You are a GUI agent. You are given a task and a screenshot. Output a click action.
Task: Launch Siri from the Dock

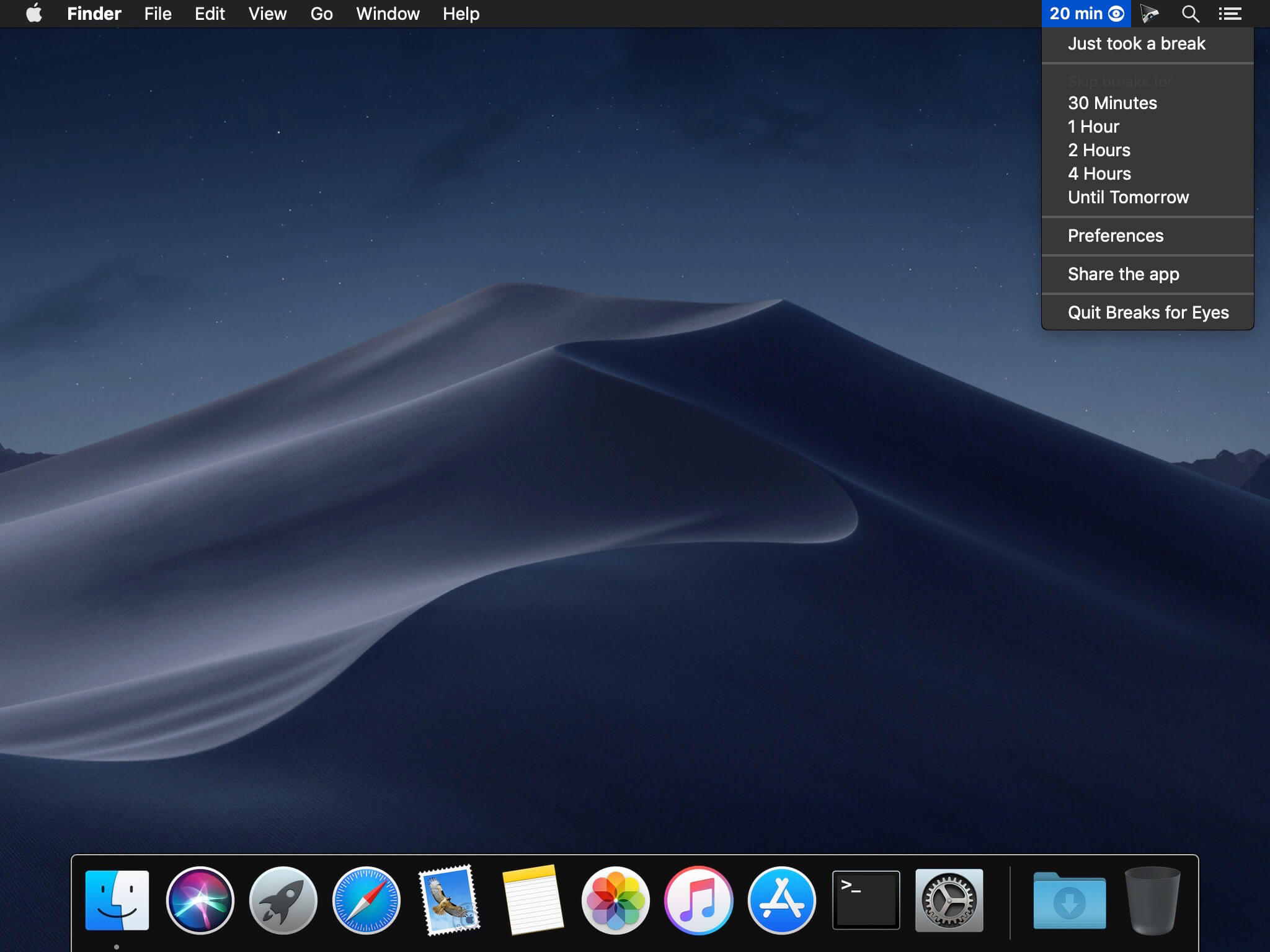coord(200,900)
